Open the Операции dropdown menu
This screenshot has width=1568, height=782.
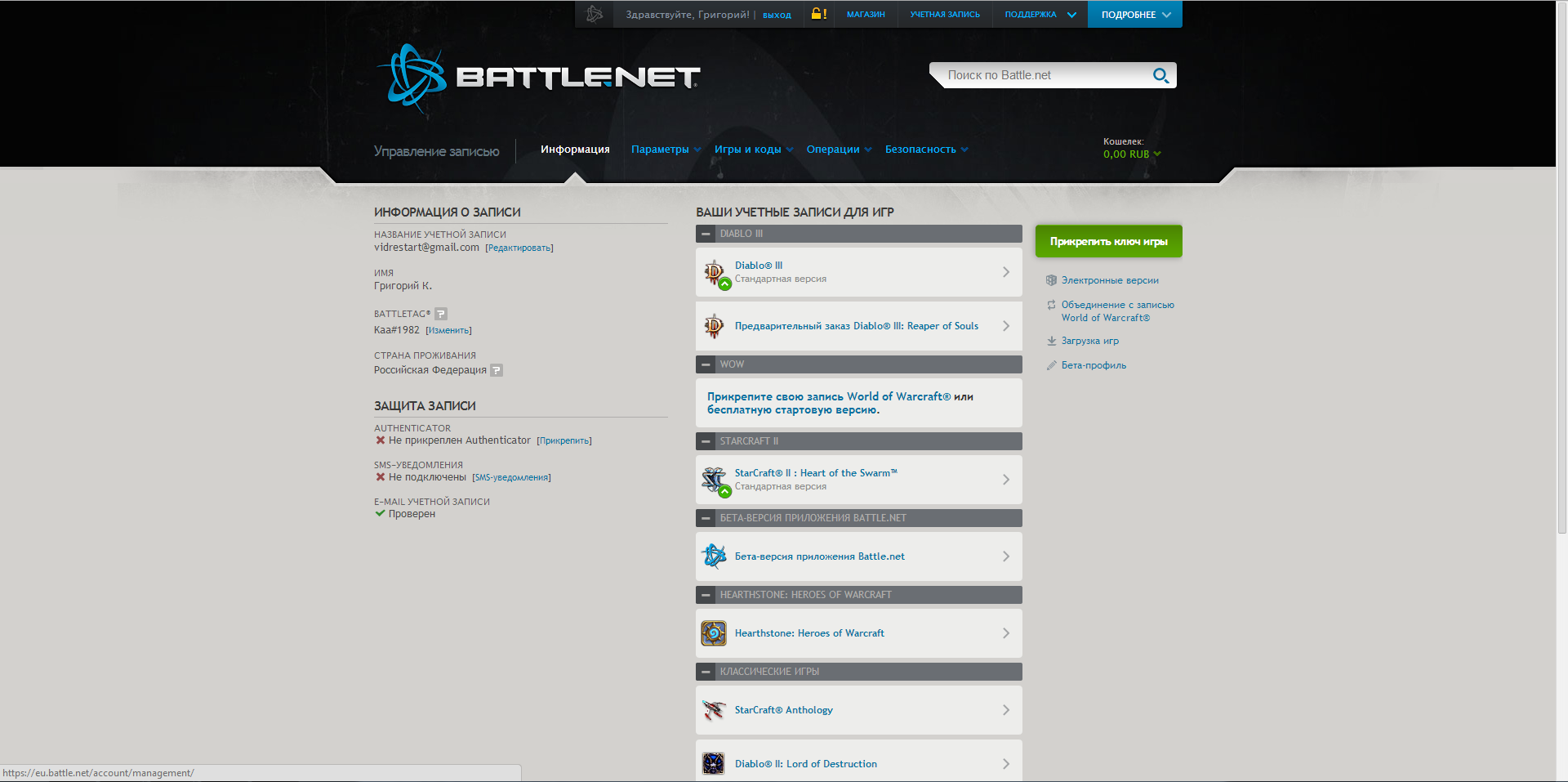839,150
